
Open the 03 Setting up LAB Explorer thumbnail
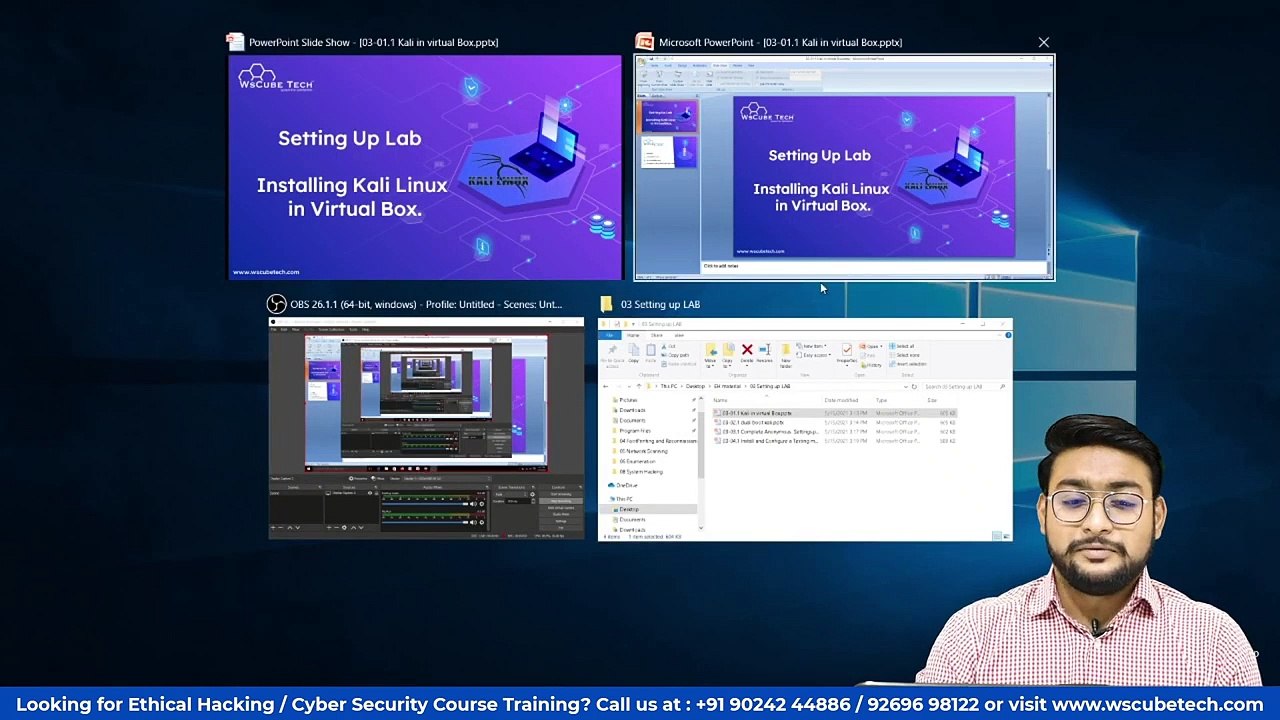(x=805, y=429)
